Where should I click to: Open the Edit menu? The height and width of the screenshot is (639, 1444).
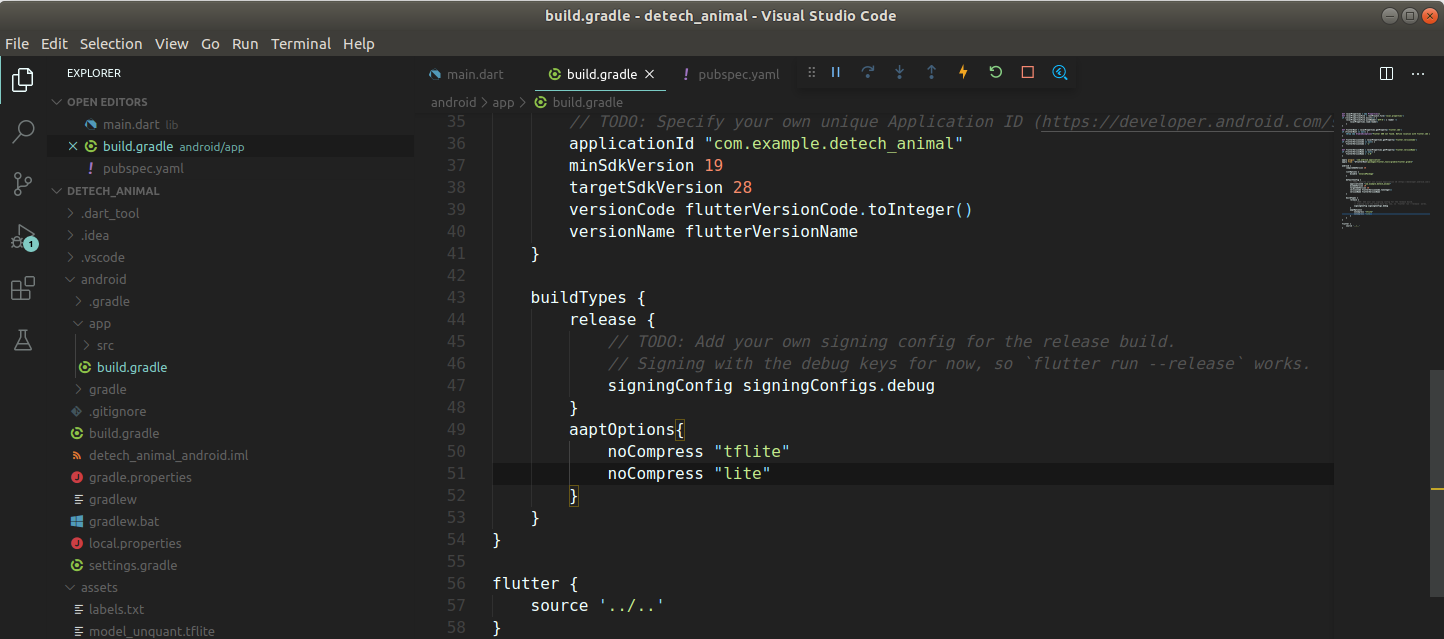pos(54,44)
